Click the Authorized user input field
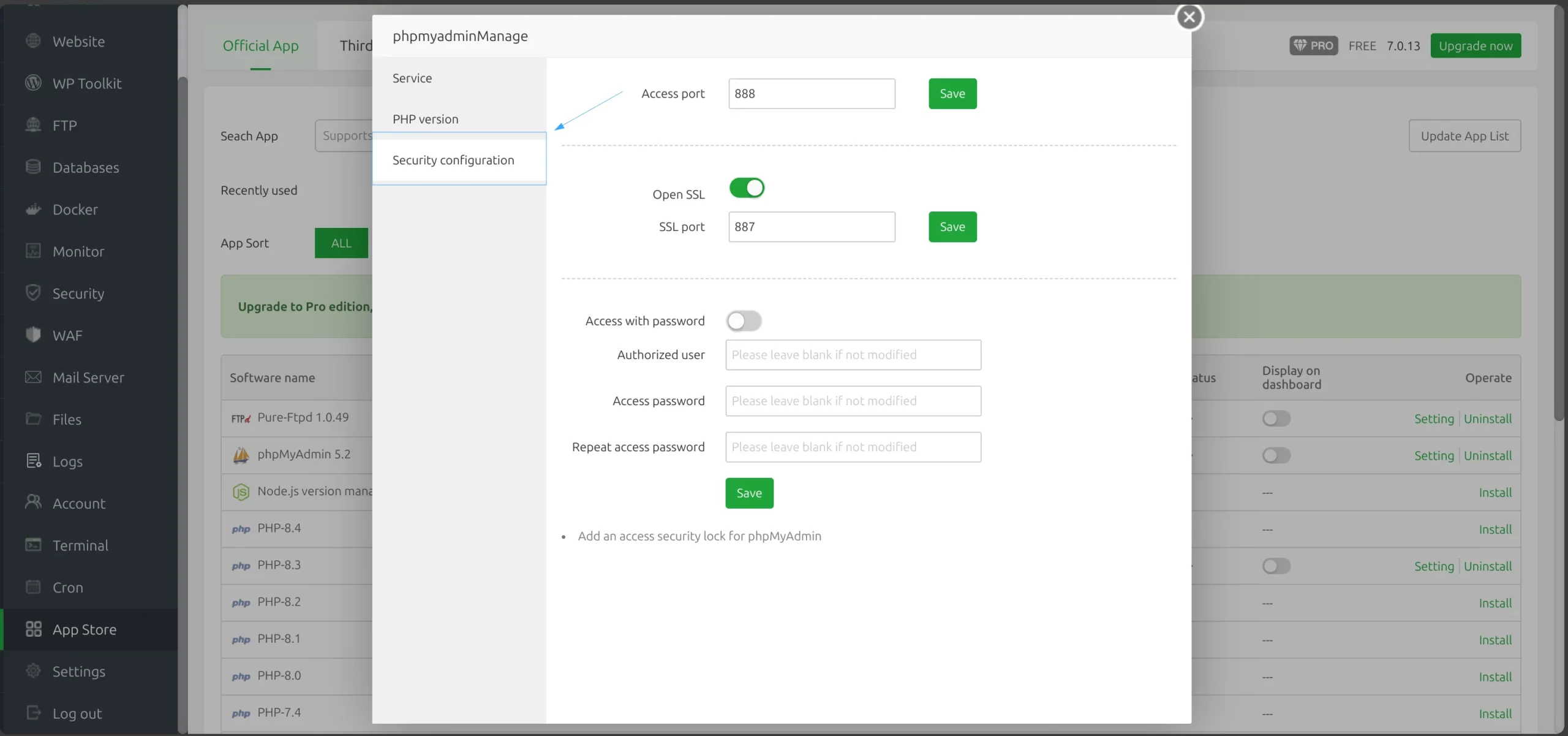 853,355
